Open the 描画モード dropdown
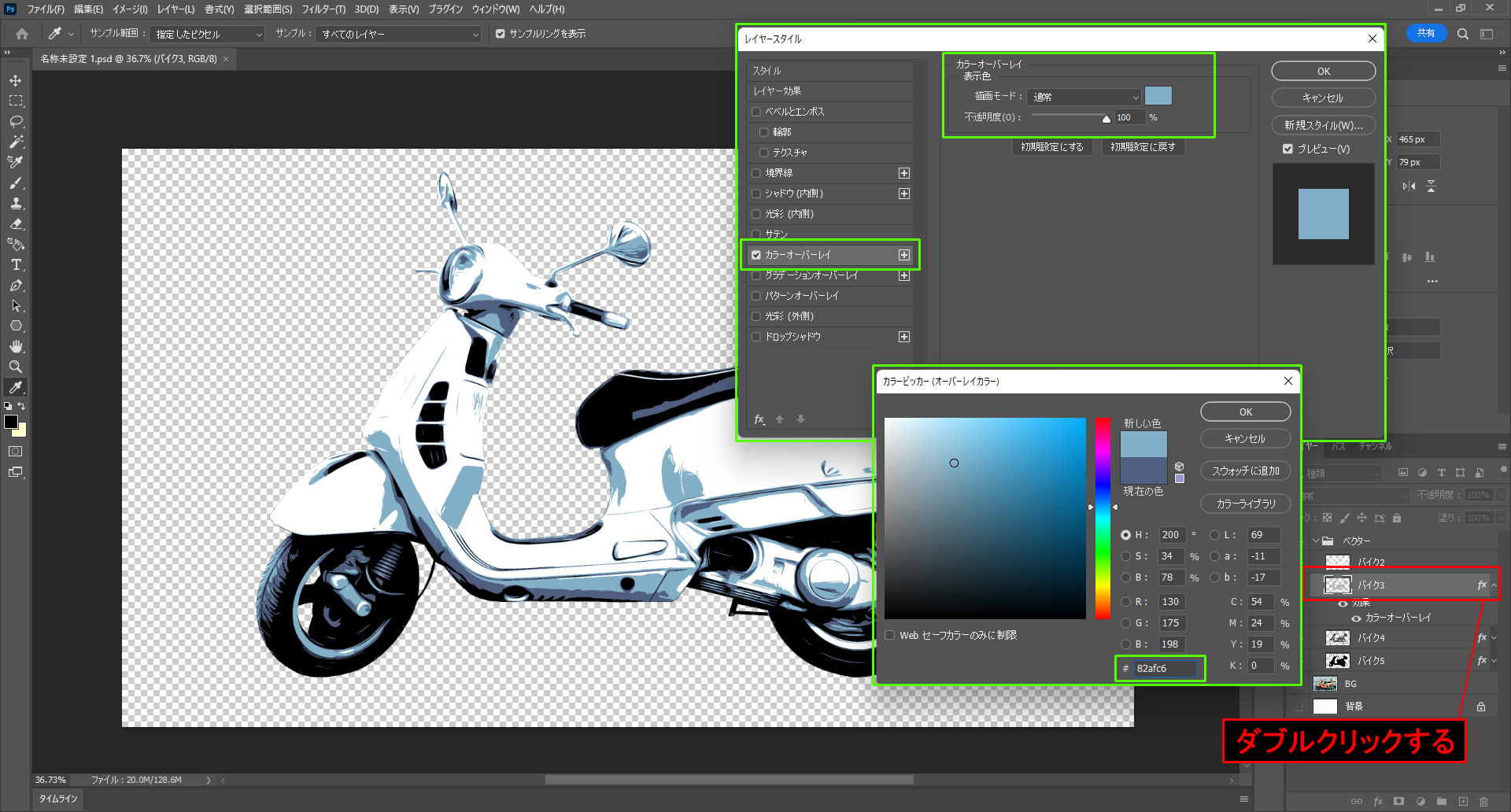 tap(1084, 97)
